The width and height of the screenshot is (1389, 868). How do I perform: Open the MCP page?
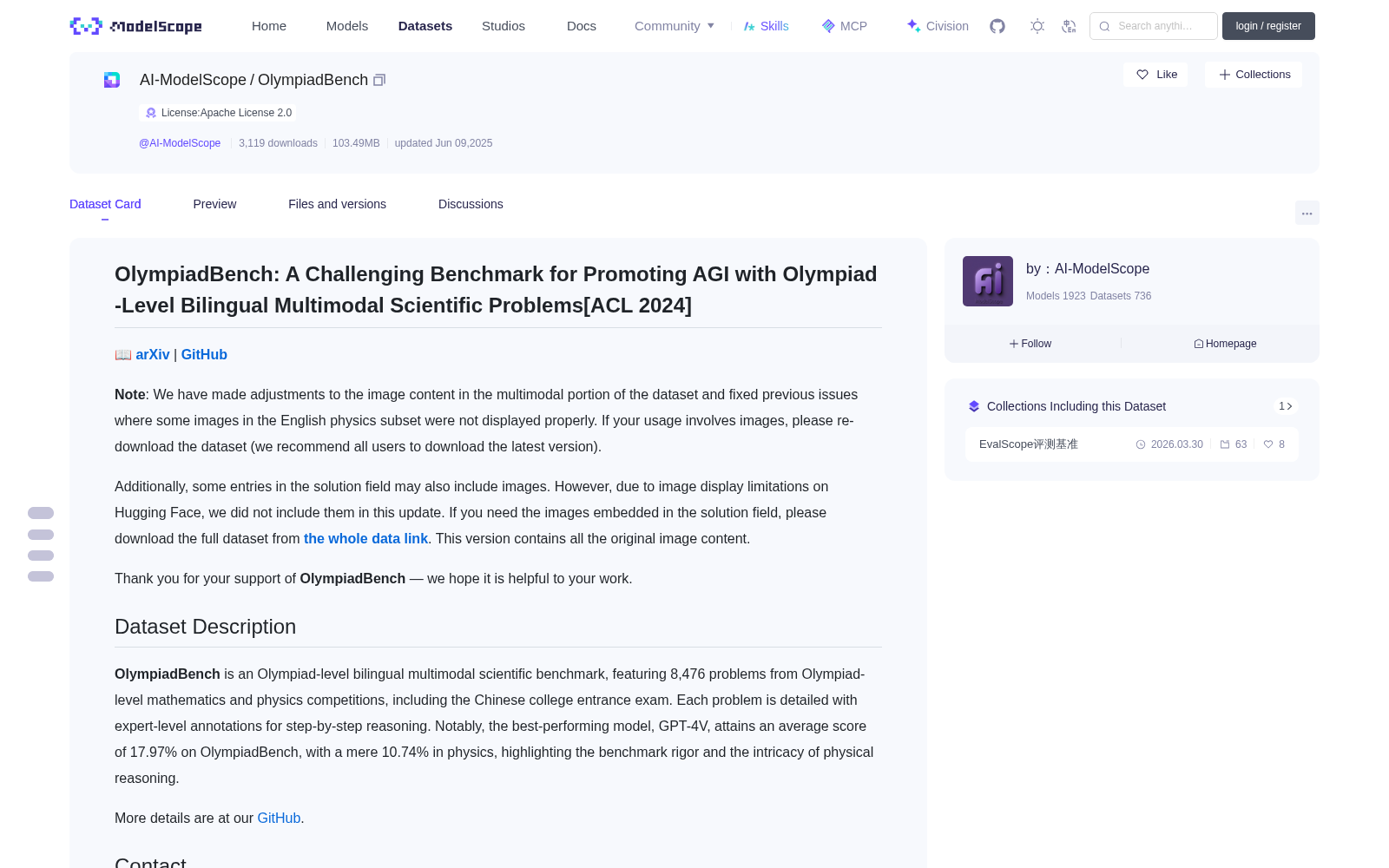845,26
